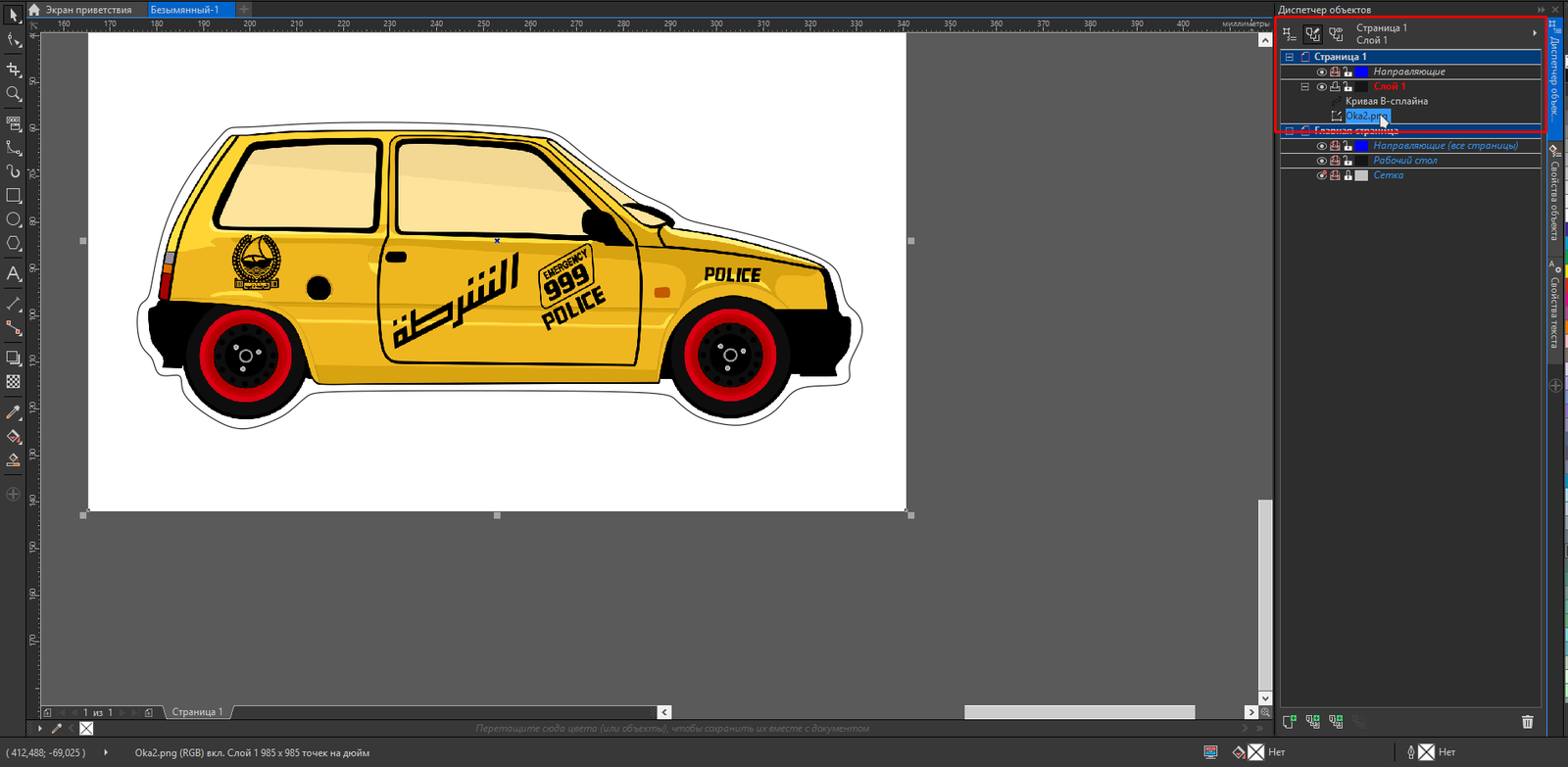Image resolution: width=1568 pixels, height=767 pixels.
Task: Select the Smart Fill tool
Action: (x=14, y=460)
